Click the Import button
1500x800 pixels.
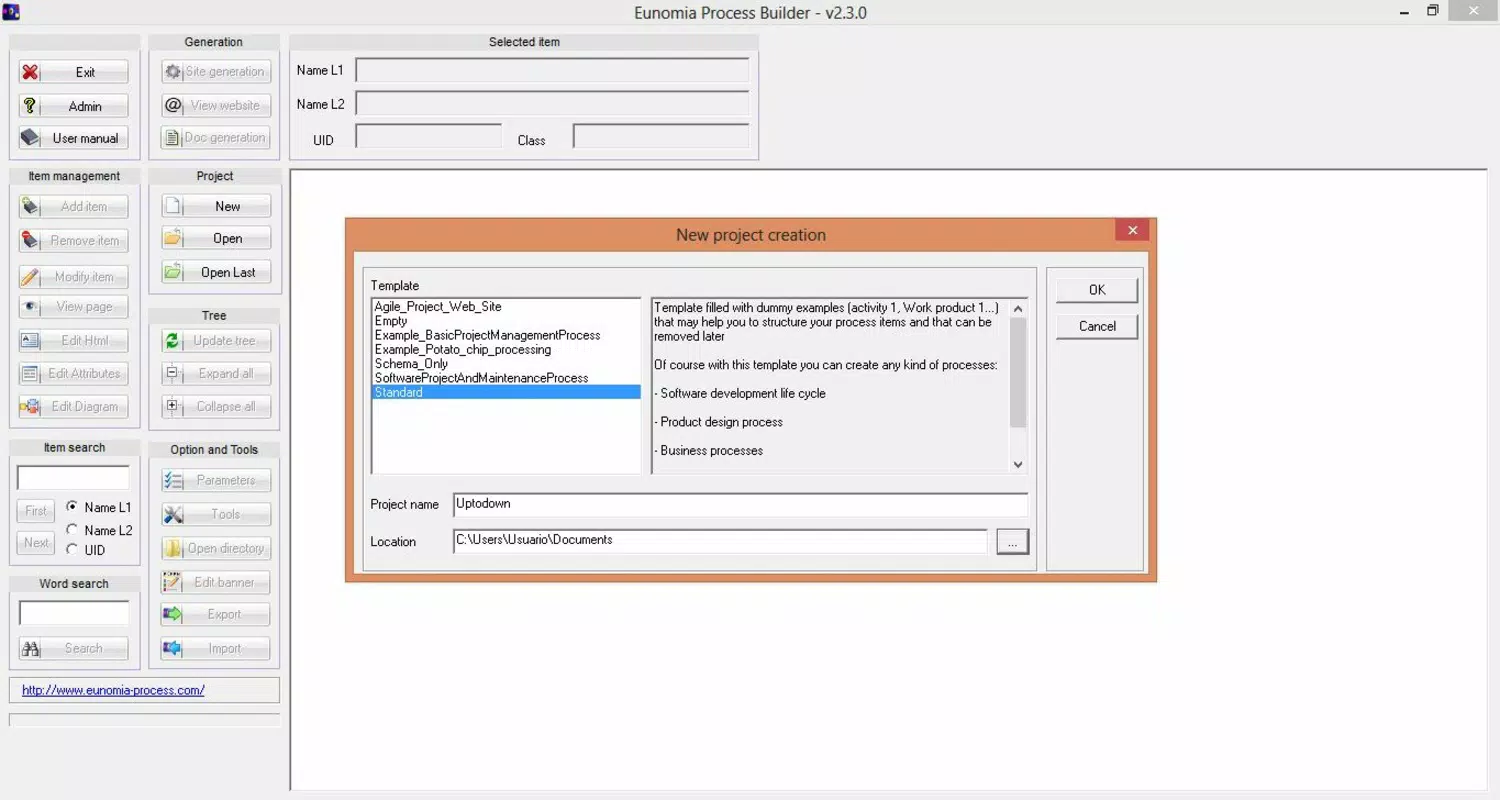coord(216,649)
